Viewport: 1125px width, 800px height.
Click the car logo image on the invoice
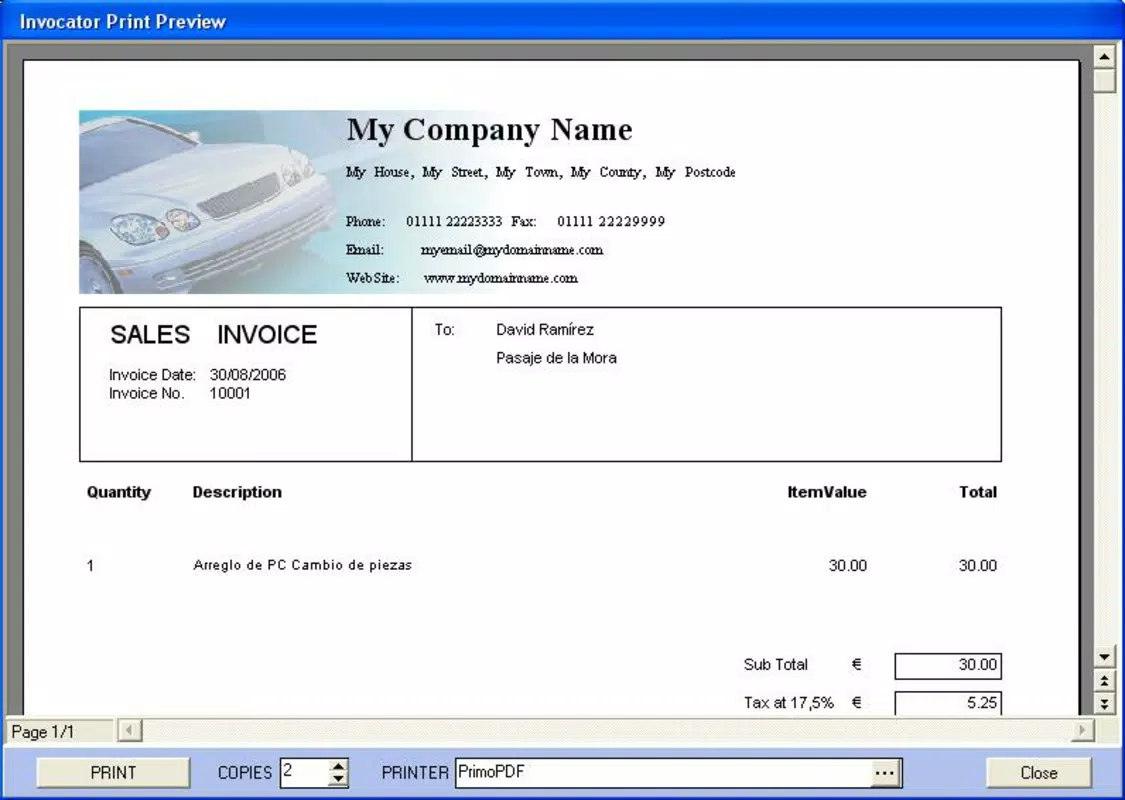208,202
